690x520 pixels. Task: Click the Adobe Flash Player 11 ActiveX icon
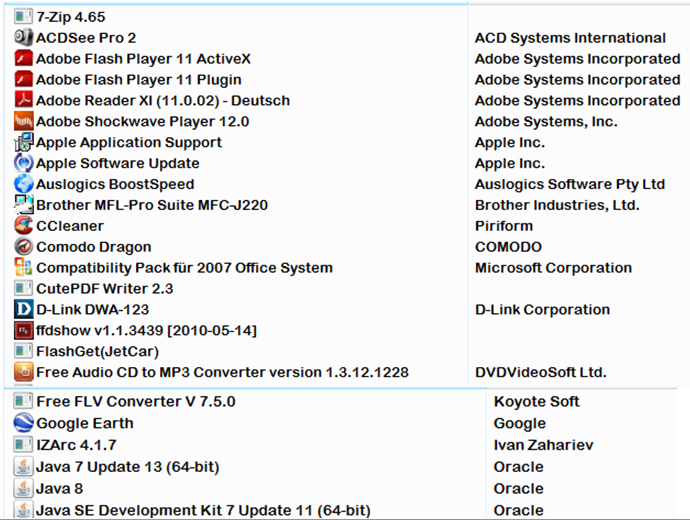click(x=23, y=59)
